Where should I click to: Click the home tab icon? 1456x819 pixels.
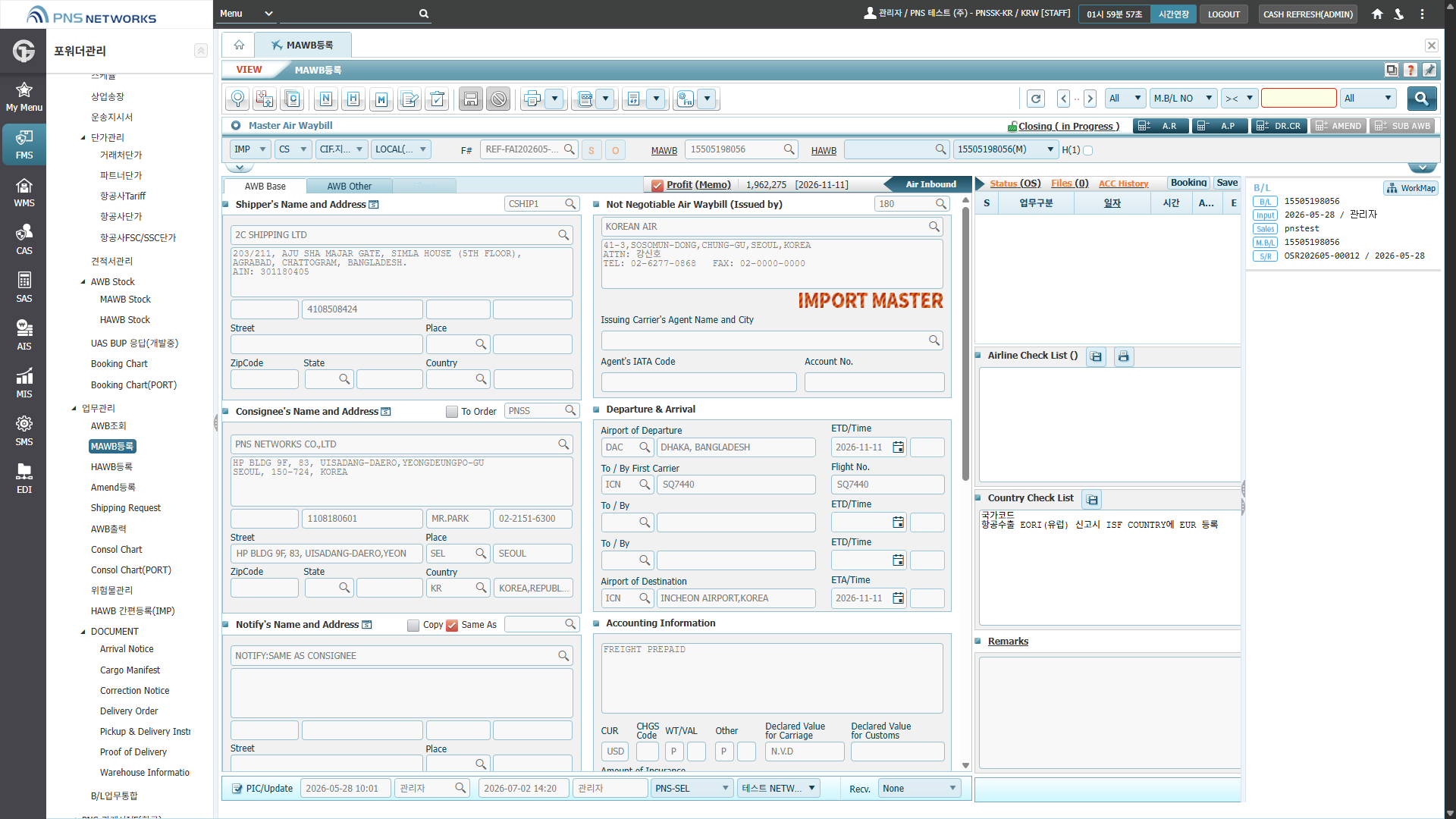coord(239,45)
